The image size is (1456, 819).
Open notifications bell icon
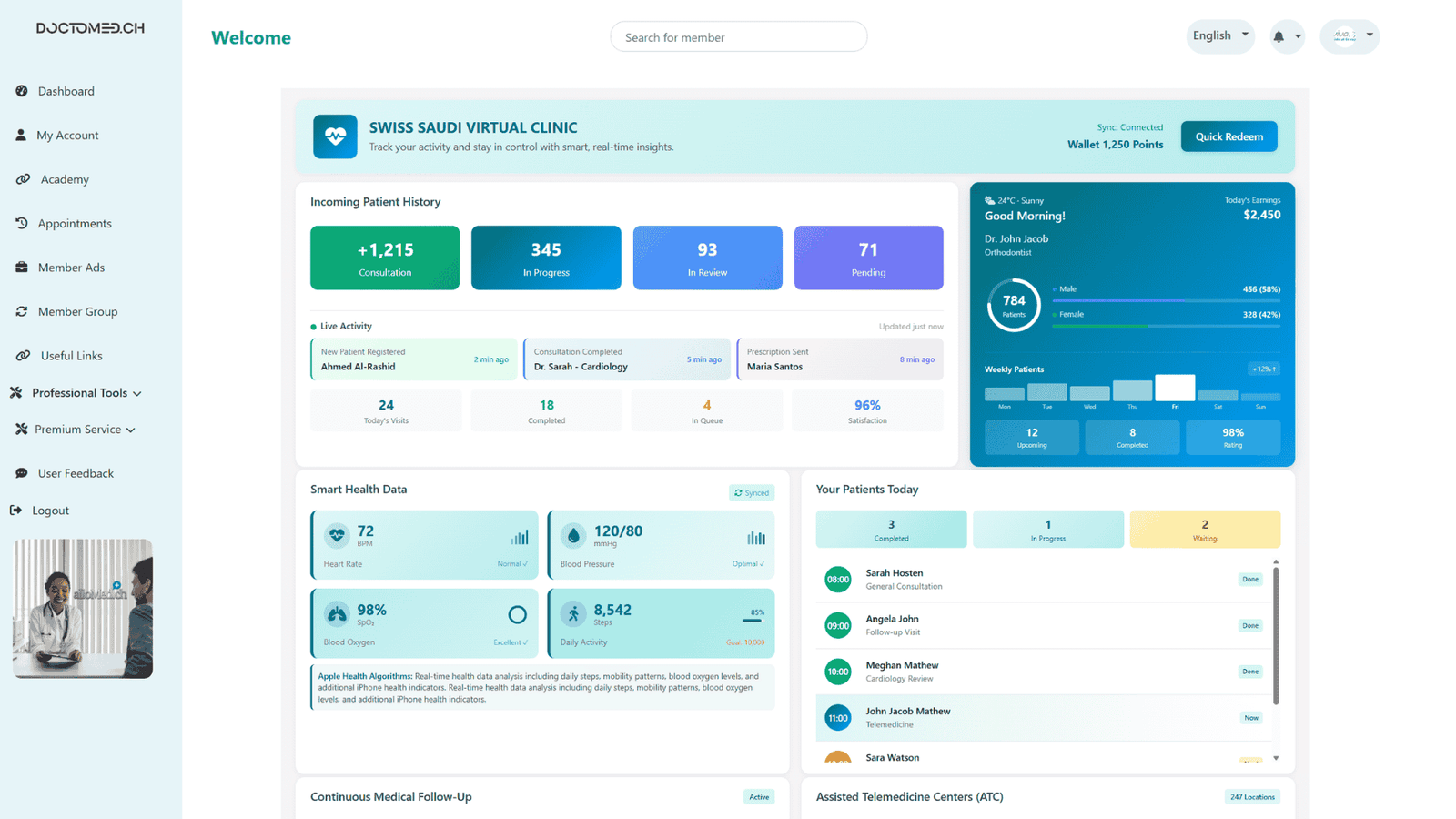(1279, 36)
